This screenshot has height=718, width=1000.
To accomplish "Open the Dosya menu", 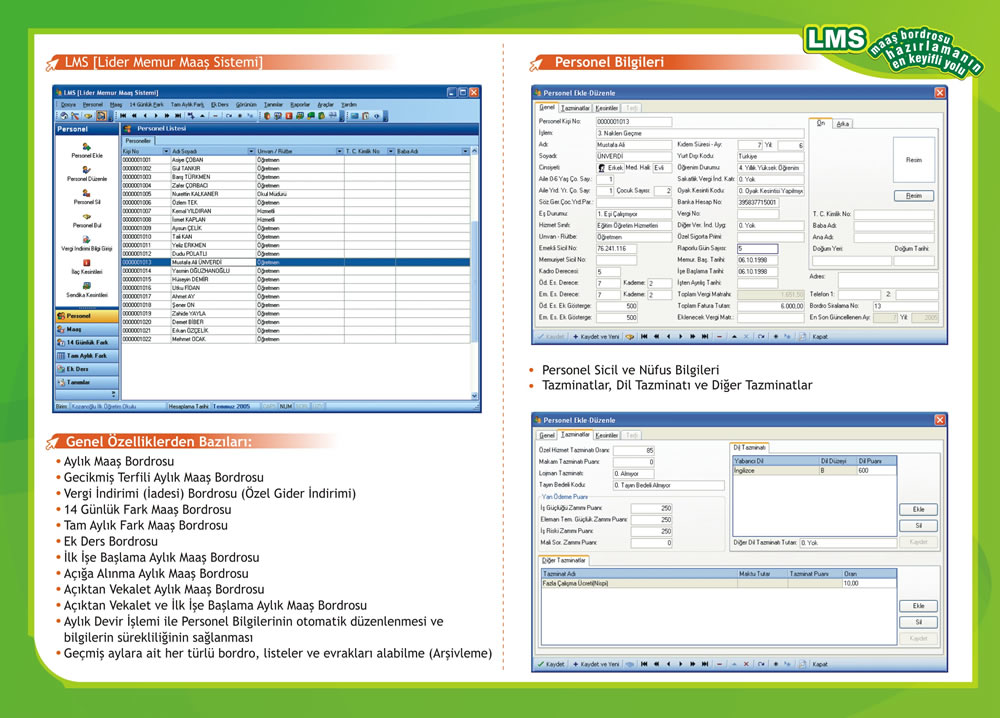I will [x=68, y=105].
